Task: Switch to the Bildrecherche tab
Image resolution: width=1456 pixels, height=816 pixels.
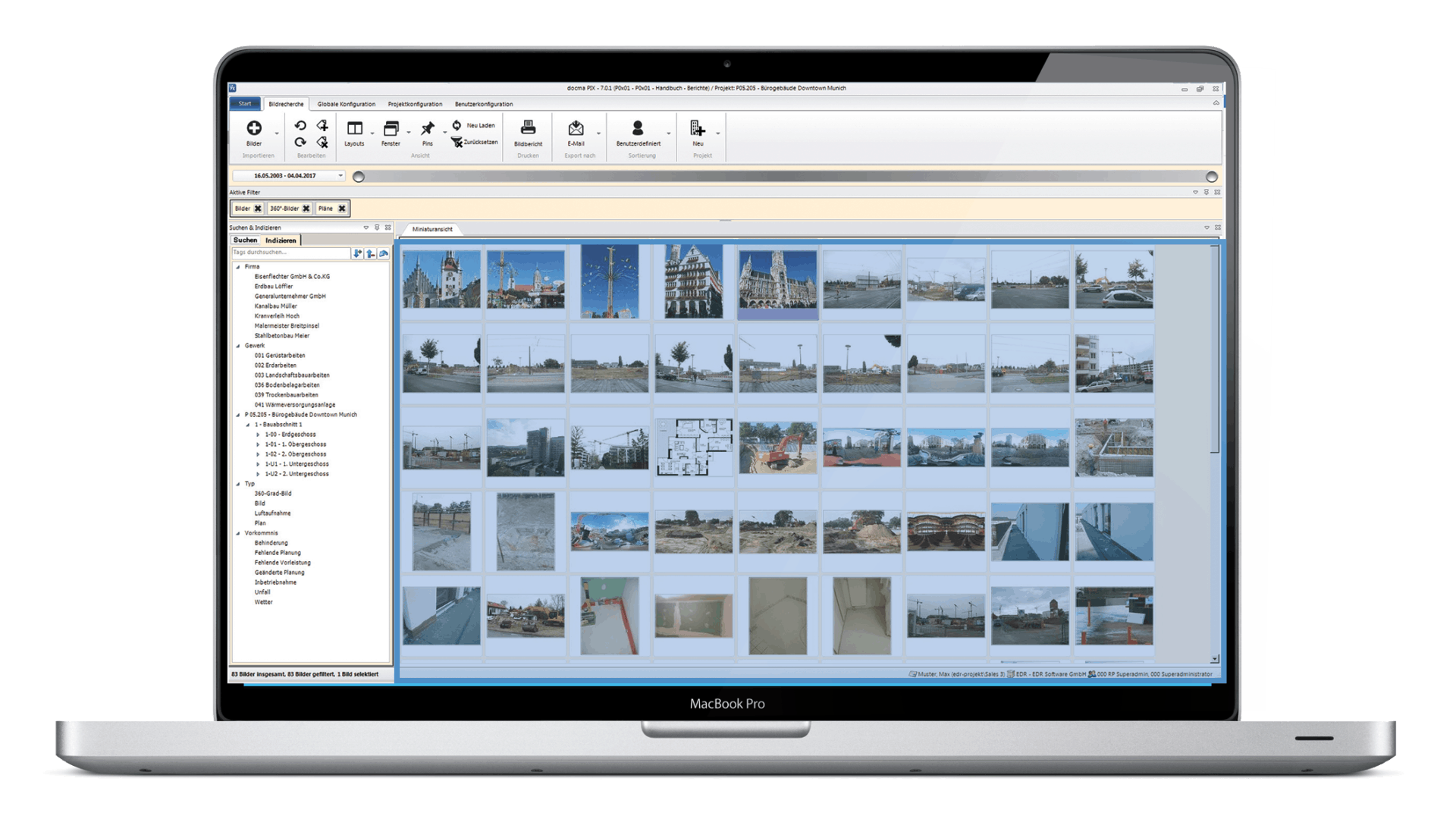Action: tap(286, 104)
